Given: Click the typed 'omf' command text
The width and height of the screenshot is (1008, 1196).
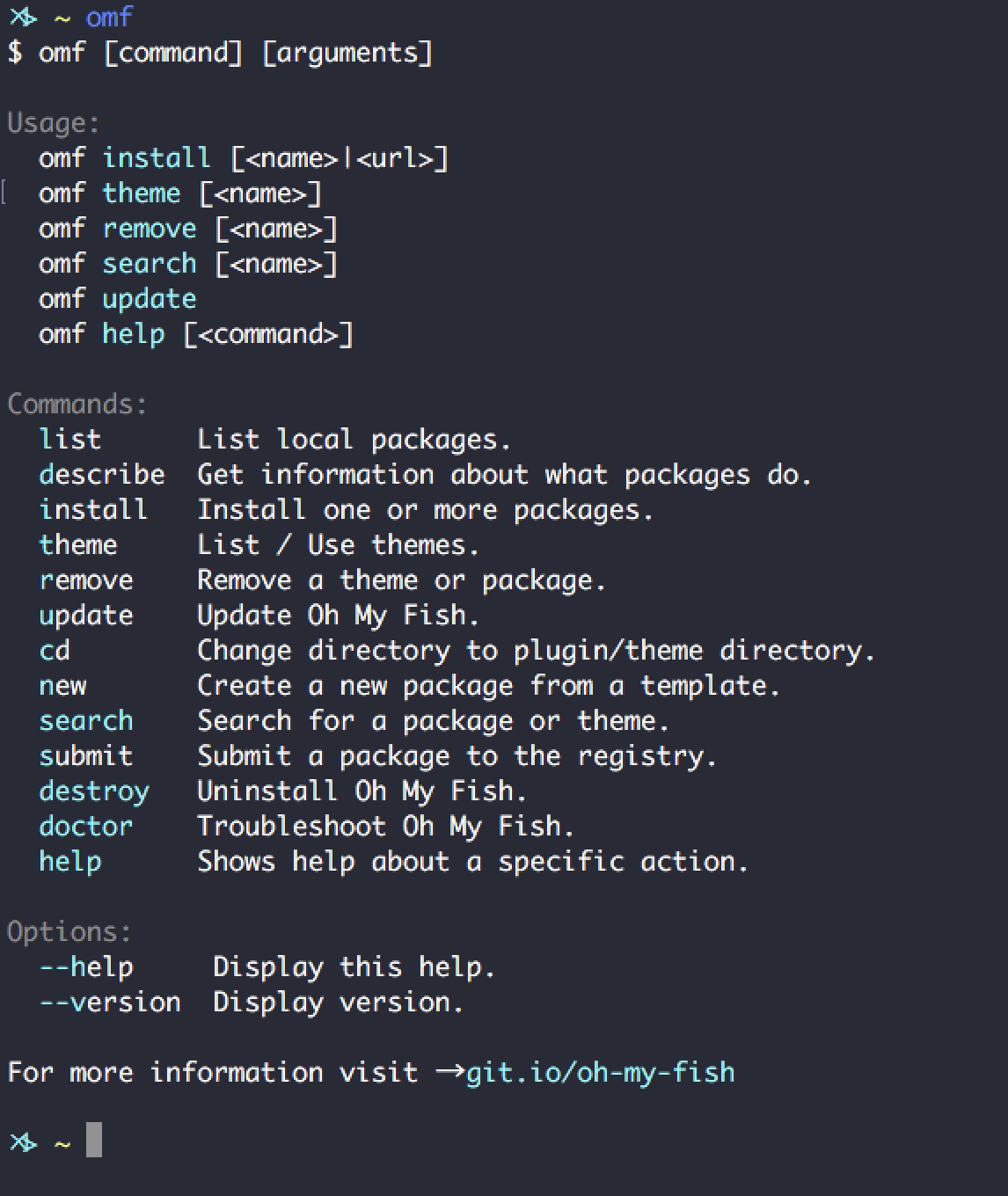Looking at the screenshot, I should tap(109, 17).
